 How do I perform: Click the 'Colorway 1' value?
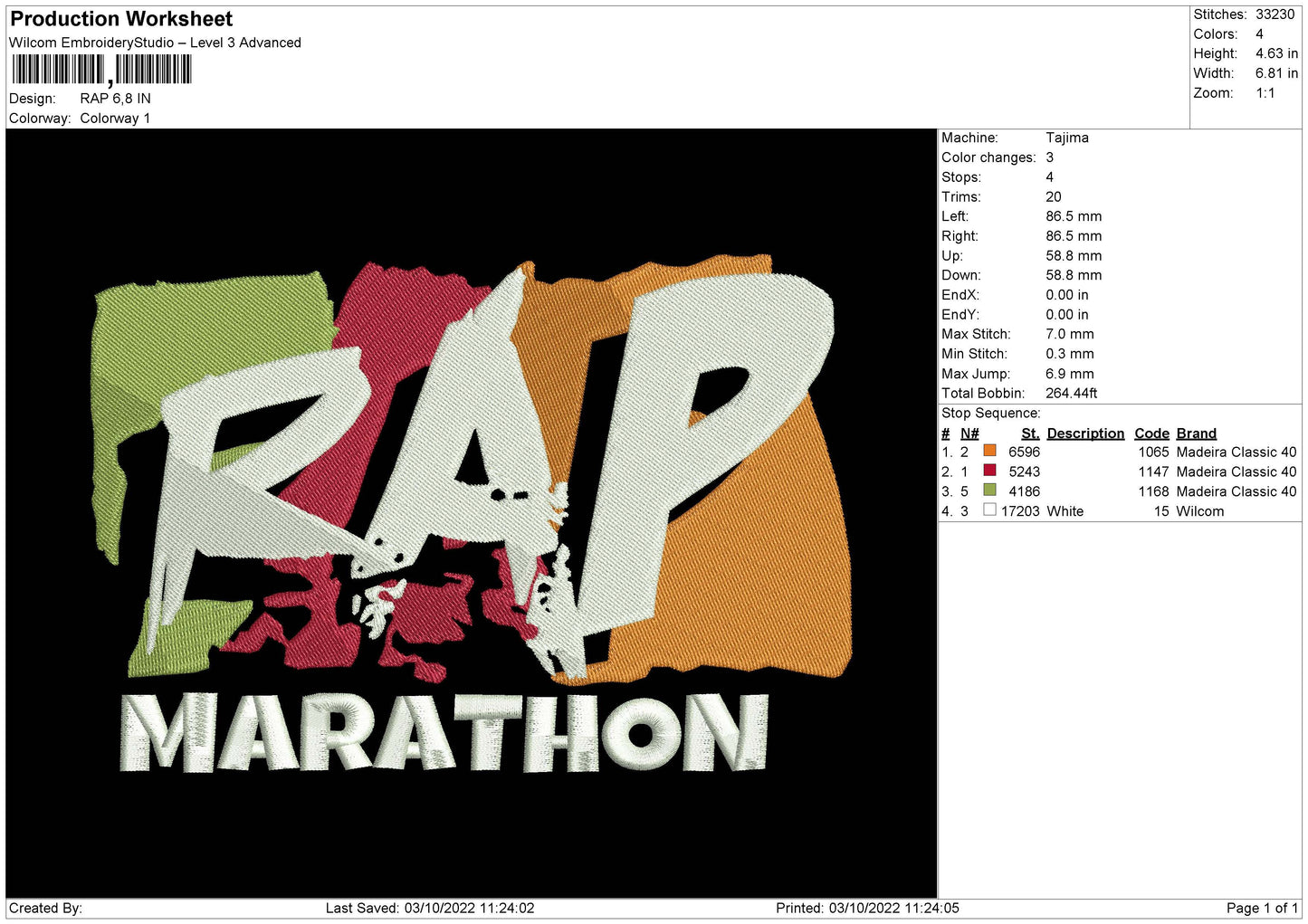tap(115, 119)
